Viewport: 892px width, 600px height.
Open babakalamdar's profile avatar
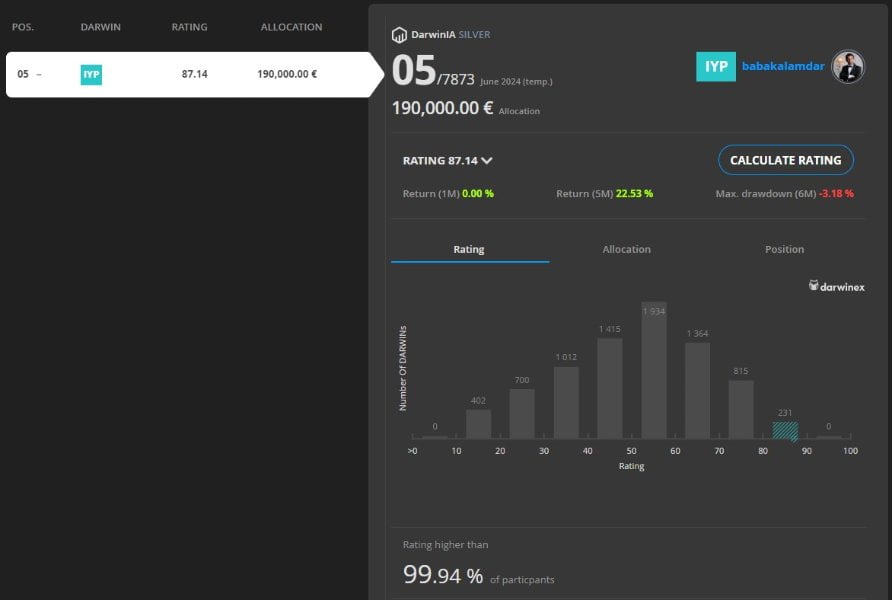pos(848,67)
